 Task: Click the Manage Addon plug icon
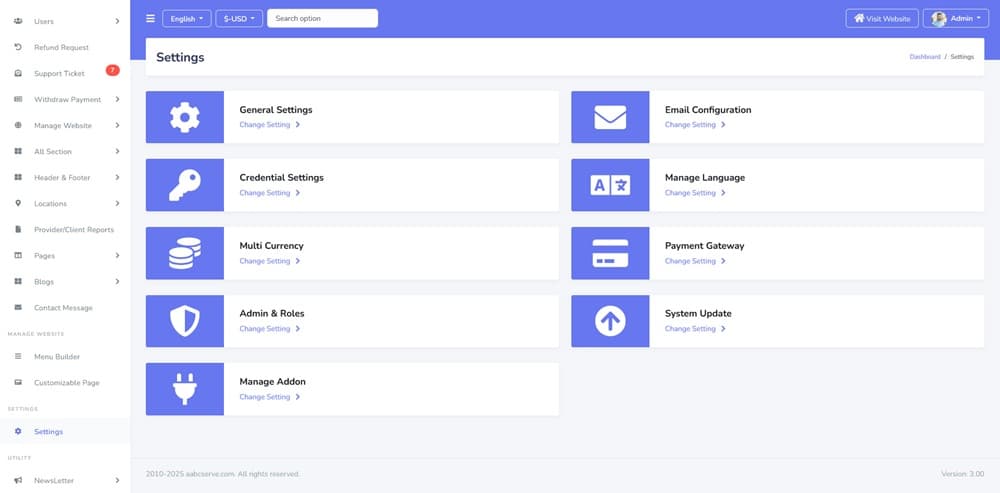coord(185,389)
